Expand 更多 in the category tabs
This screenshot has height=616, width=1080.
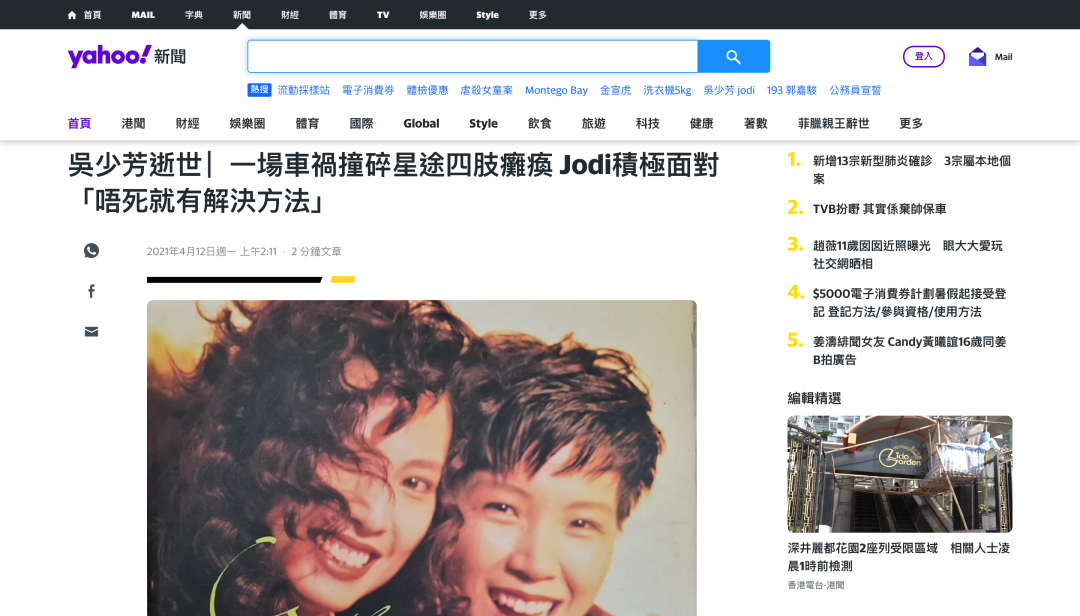[911, 123]
